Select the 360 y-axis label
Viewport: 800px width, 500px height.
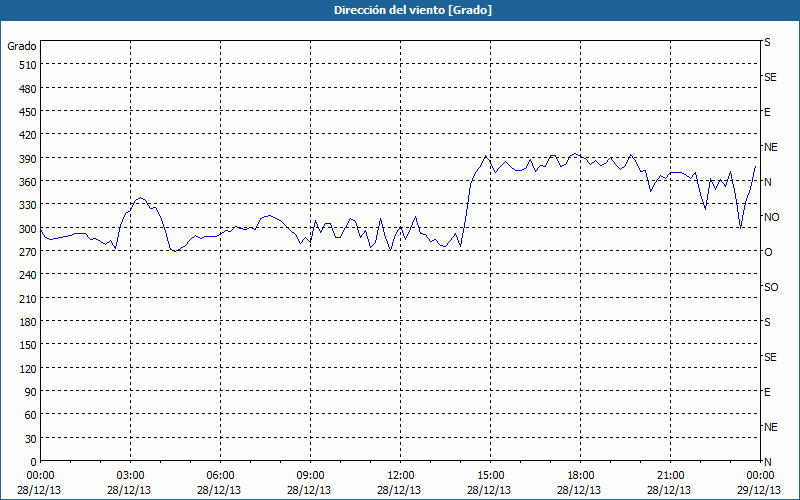[29, 182]
